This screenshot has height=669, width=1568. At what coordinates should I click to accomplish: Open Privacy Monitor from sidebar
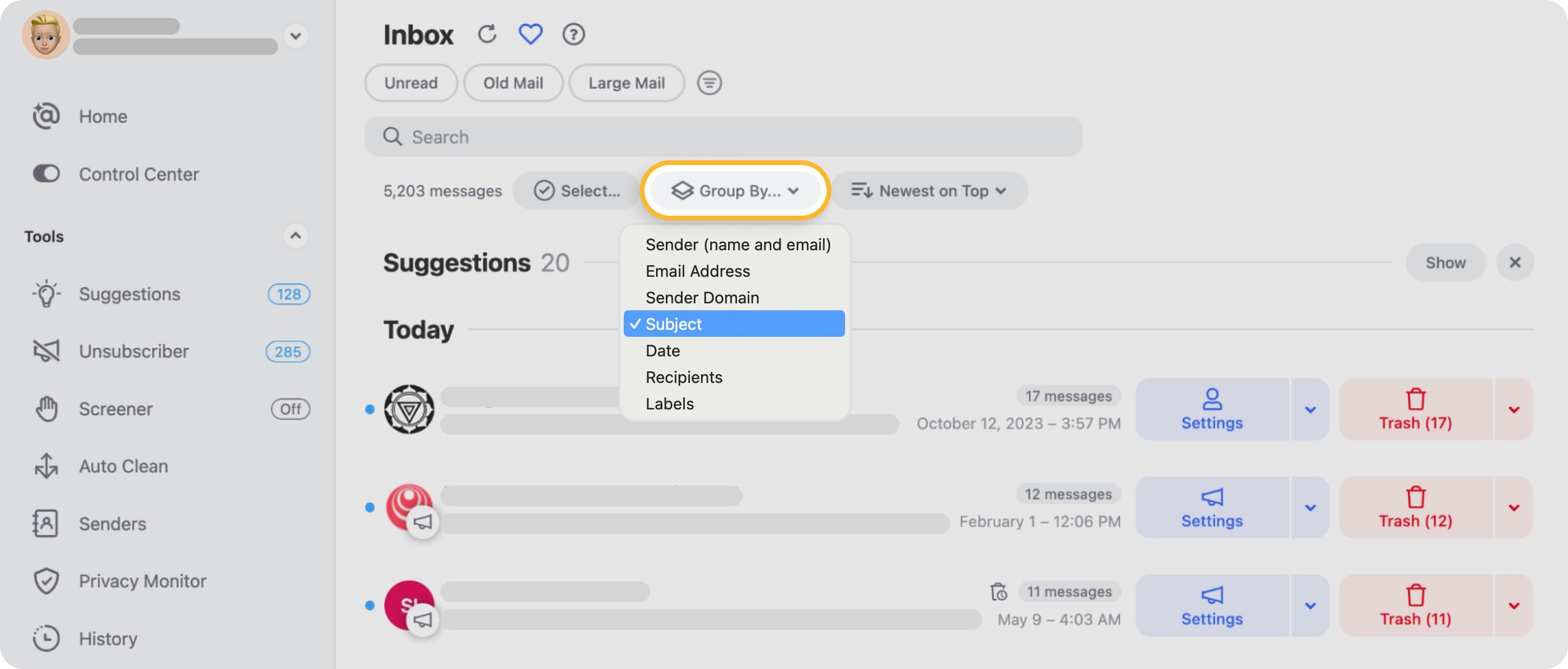tap(142, 581)
